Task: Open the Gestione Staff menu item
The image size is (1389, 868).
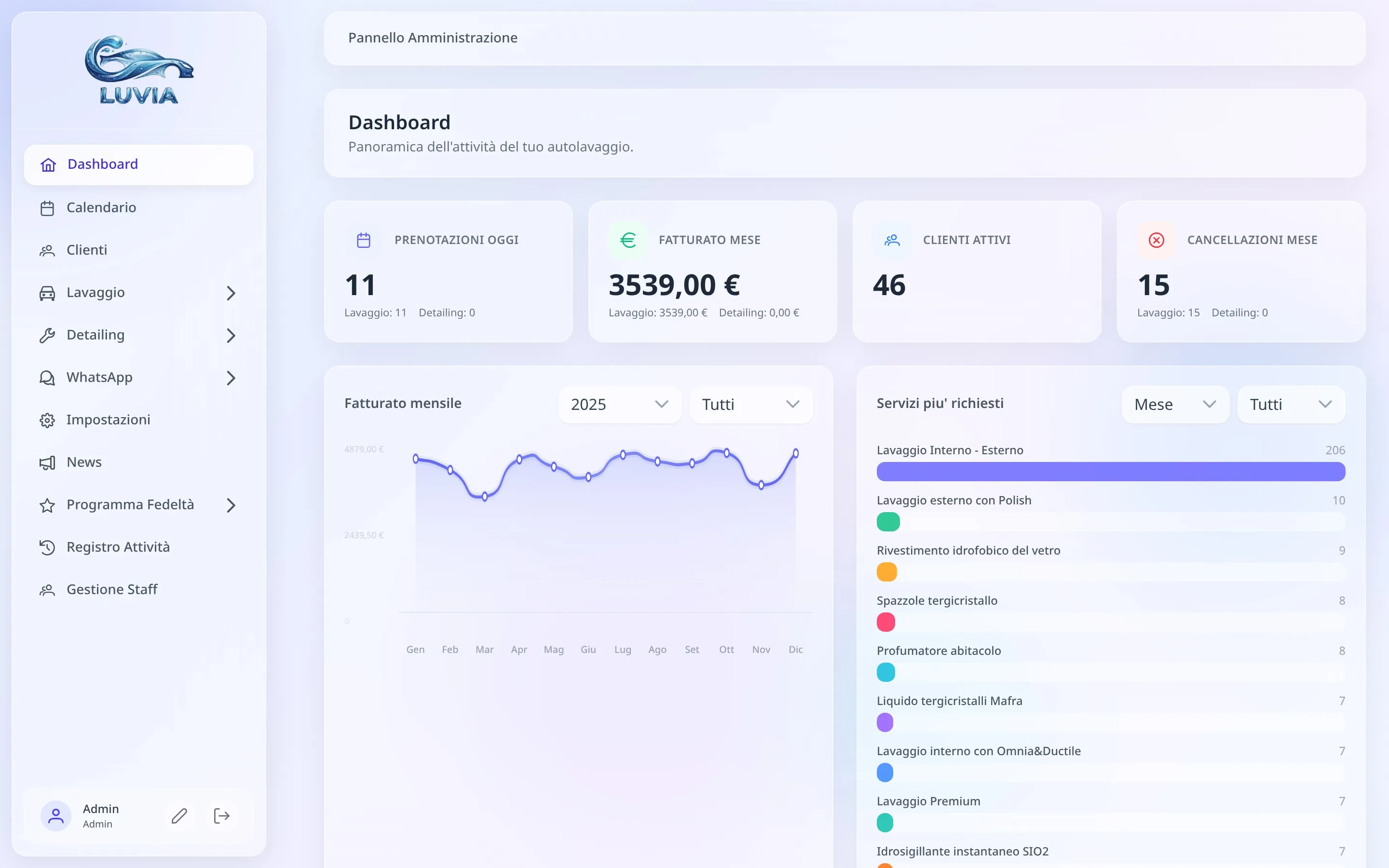Action: coord(139,590)
